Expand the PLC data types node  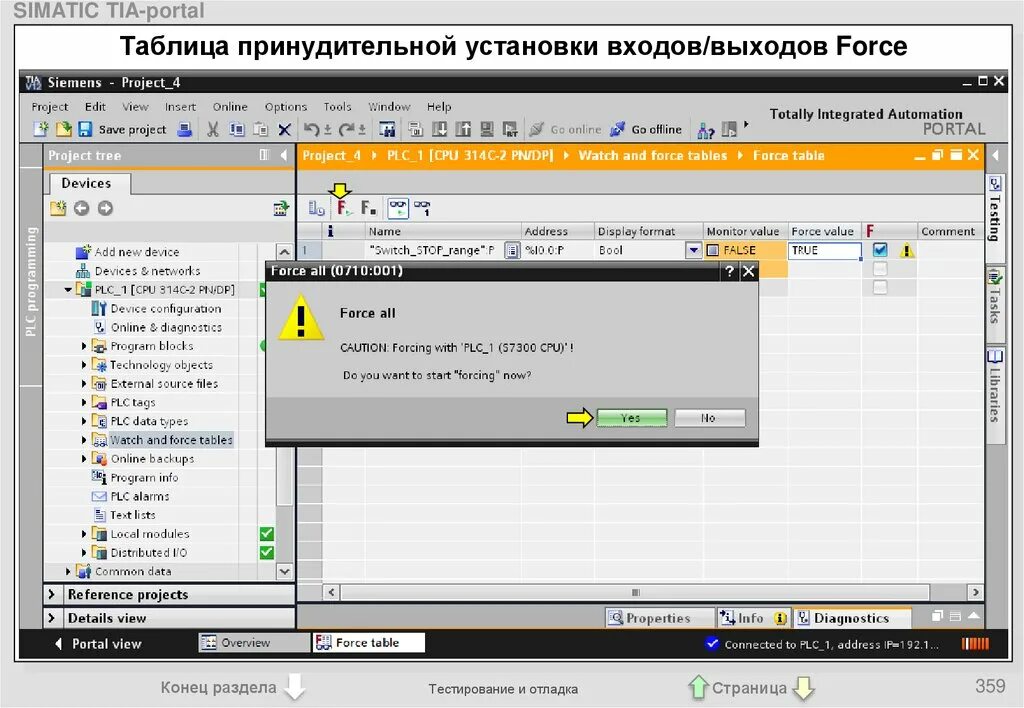(x=84, y=421)
